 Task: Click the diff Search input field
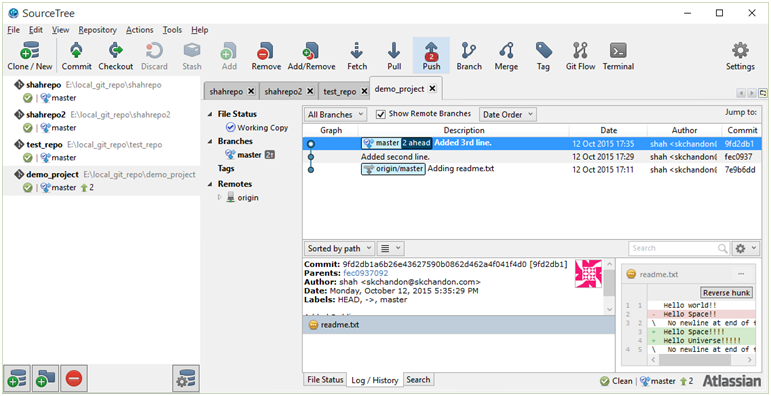click(675, 248)
